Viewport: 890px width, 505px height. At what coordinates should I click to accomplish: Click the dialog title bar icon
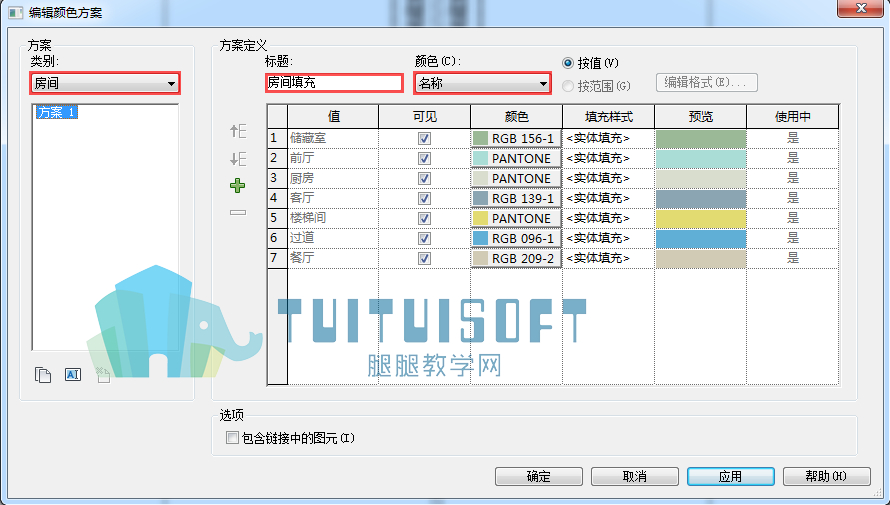(15, 12)
